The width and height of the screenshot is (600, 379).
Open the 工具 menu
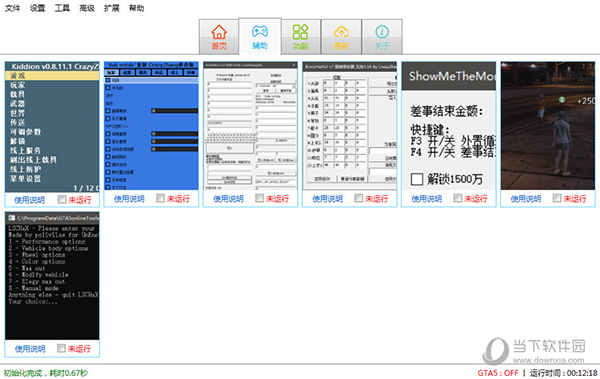[x=62, y=8]
